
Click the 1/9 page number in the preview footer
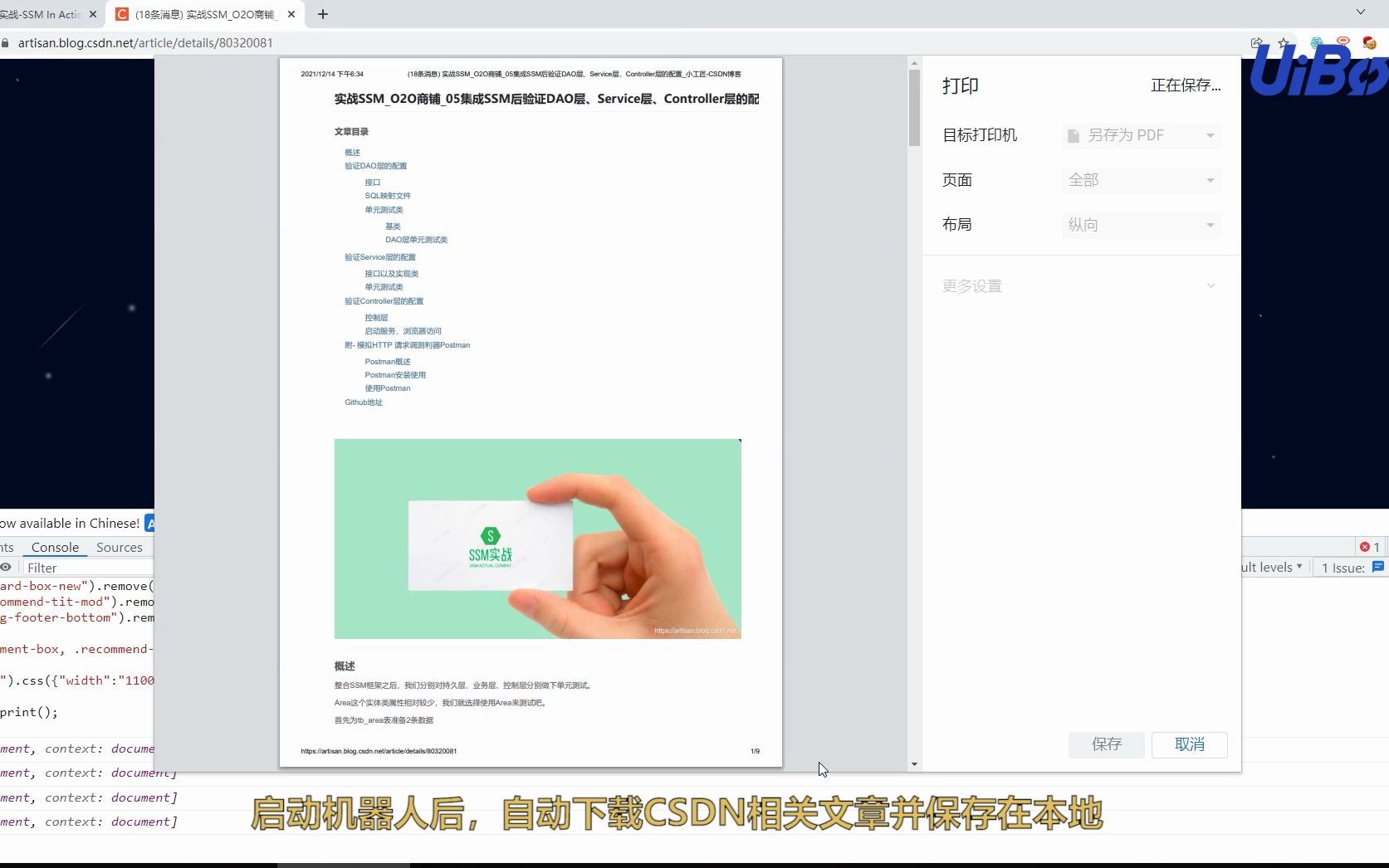[x=755, y=751]
